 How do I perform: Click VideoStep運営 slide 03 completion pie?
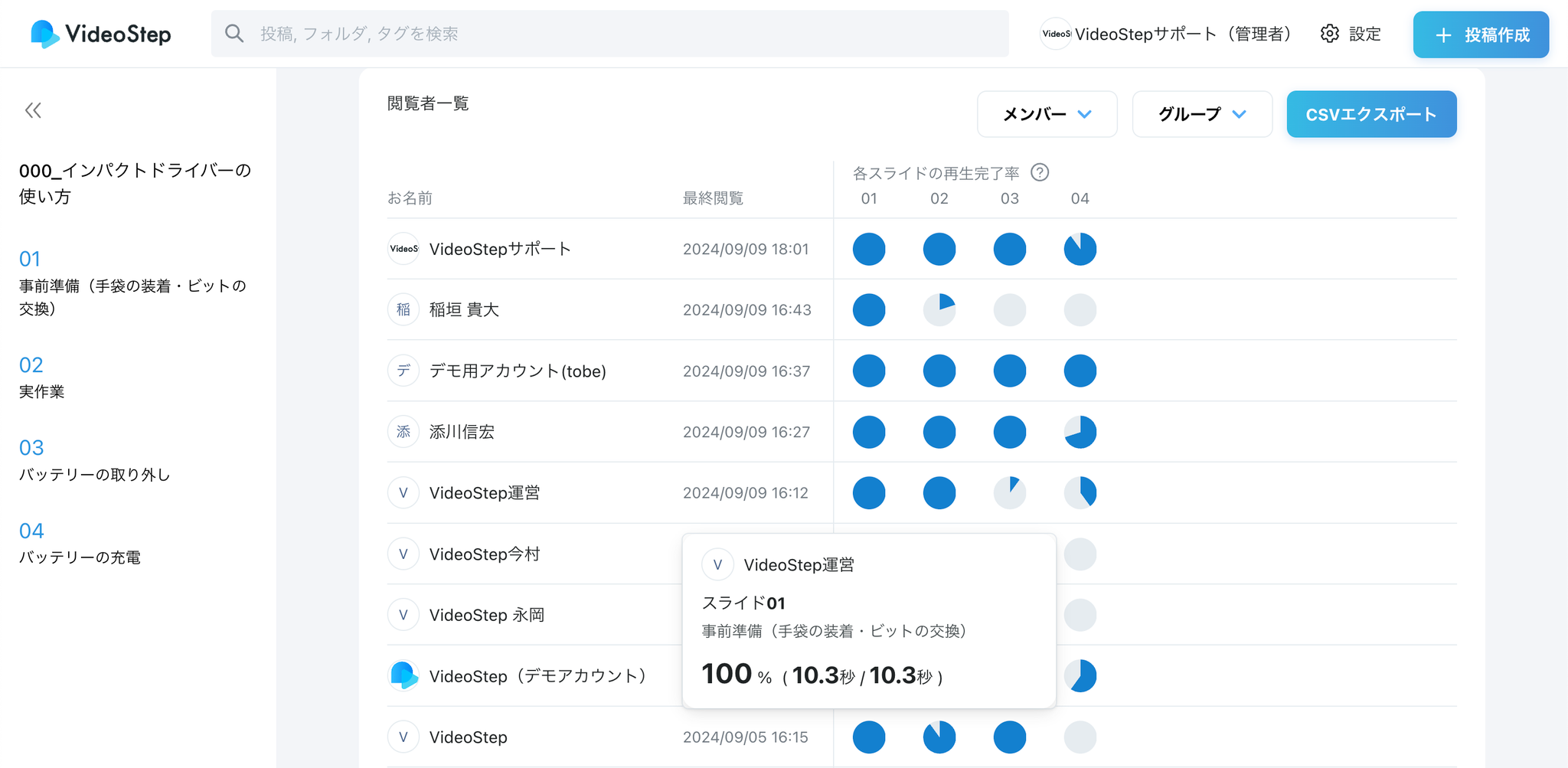(1010, 492)
